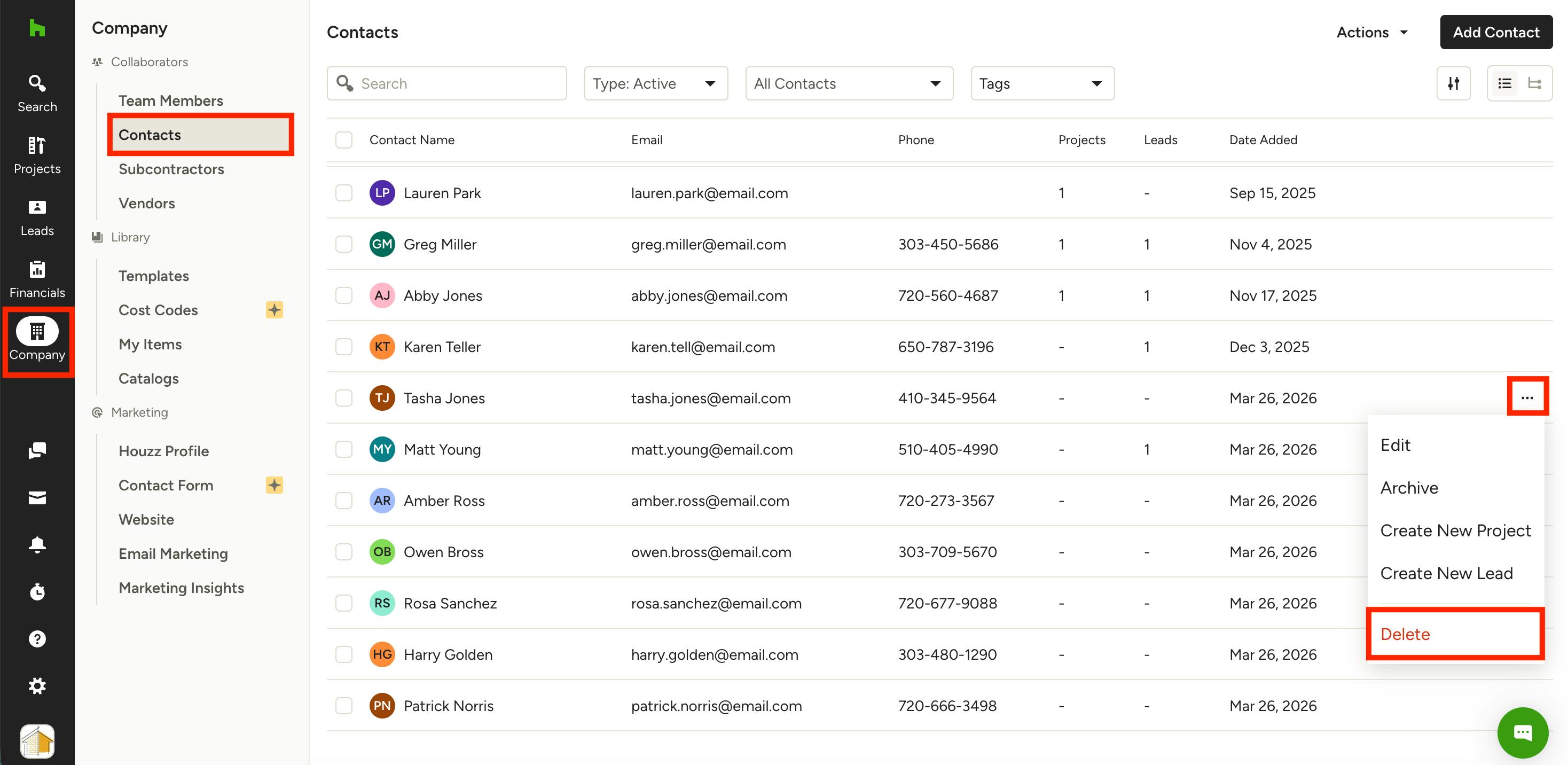Click the Cost Codes sparkle badge
The height and width of the screenshot is (765, 1568).
[275, 310]
